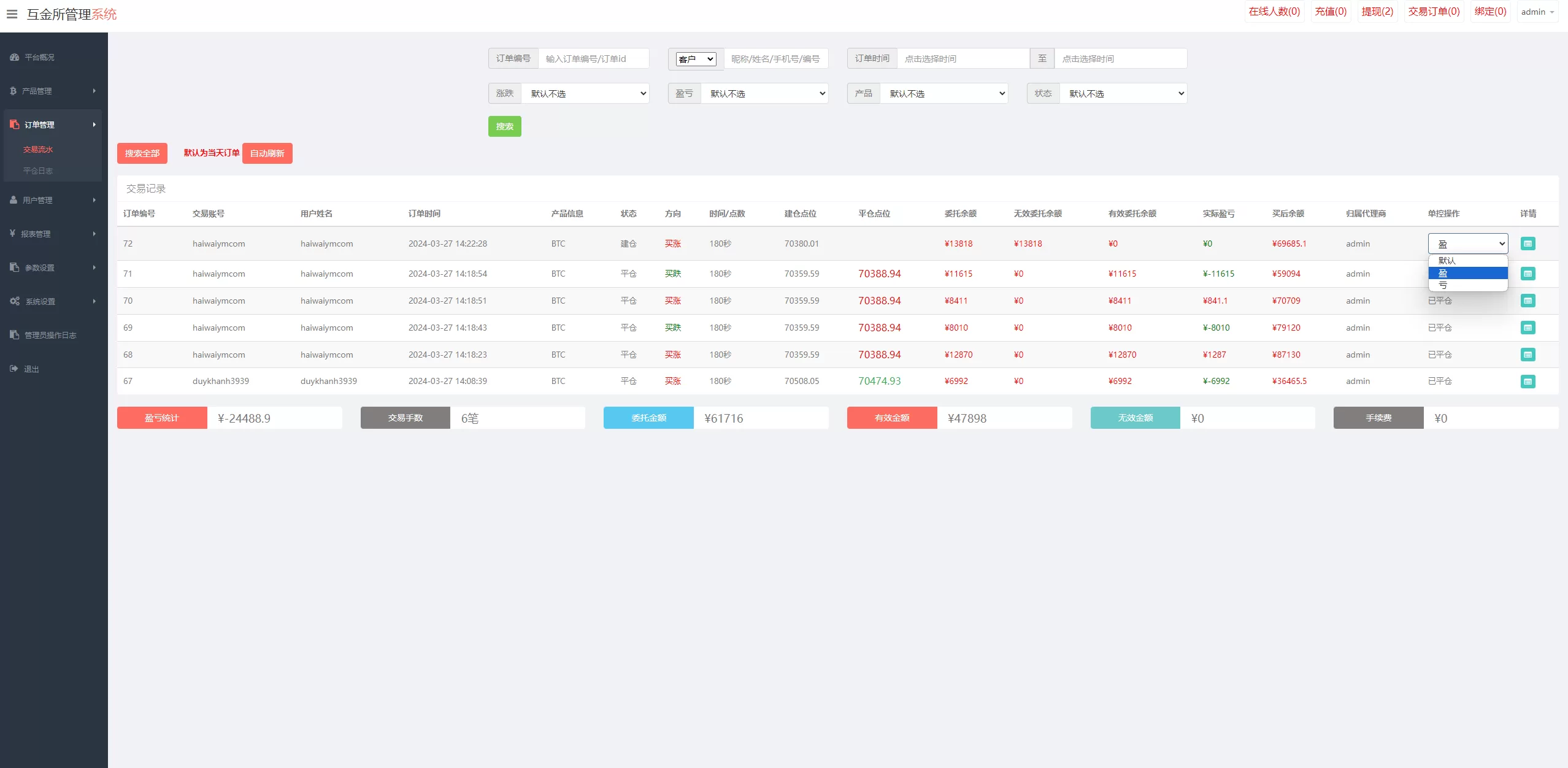
Task: Open details icon for order 71
Action: click(1528, 274)
